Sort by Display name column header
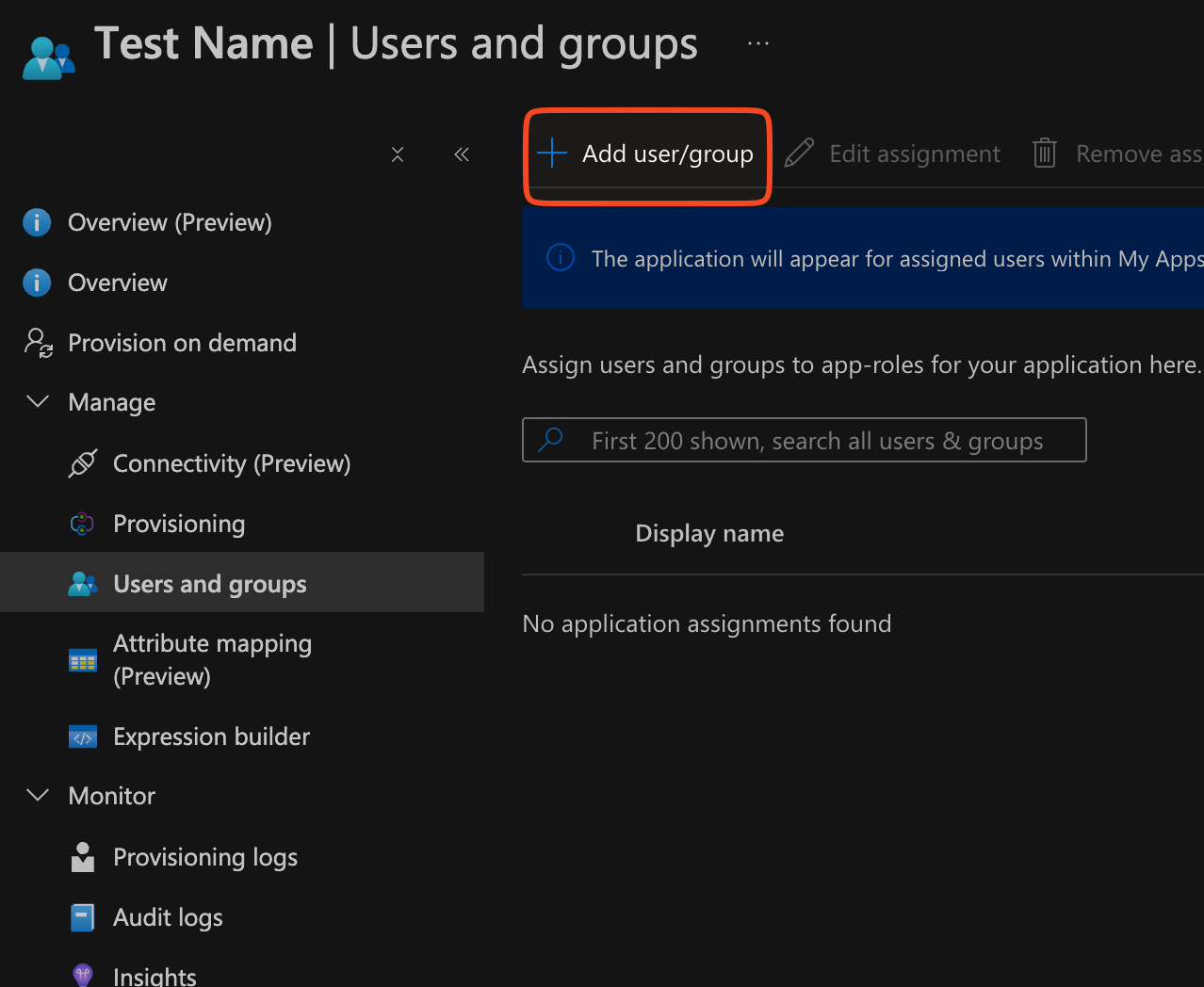Image resolution: width=1204 pixels, height=987 pixels. 709,533
